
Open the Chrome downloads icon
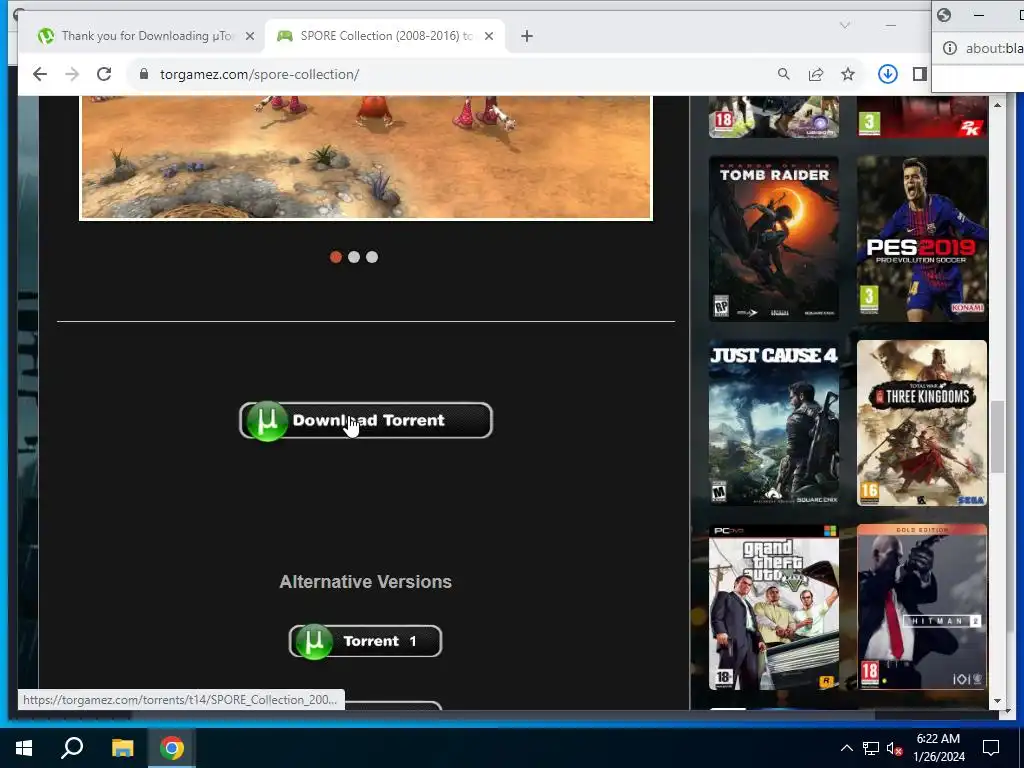click(888, 74)
